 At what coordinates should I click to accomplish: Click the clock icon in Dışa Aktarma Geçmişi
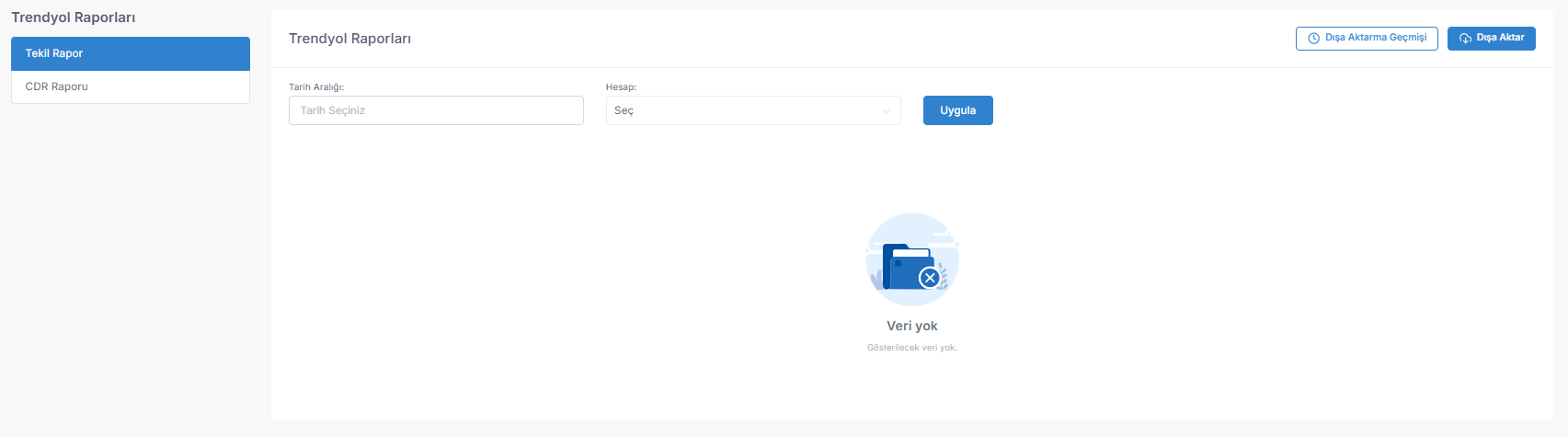point(1314,39)
